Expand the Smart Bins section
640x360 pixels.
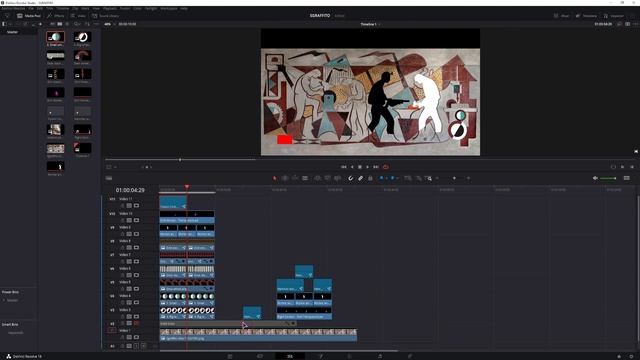coord(10,324)
